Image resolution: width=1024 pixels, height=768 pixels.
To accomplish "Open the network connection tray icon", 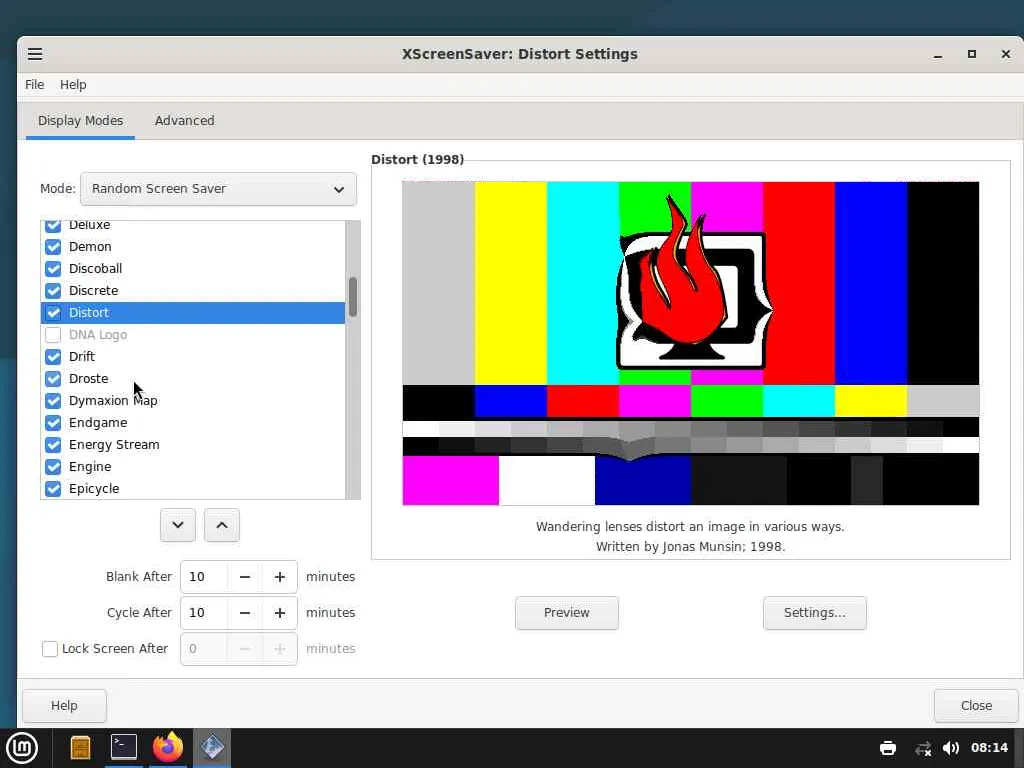I will pyautogui.click(x=923, y=748).
